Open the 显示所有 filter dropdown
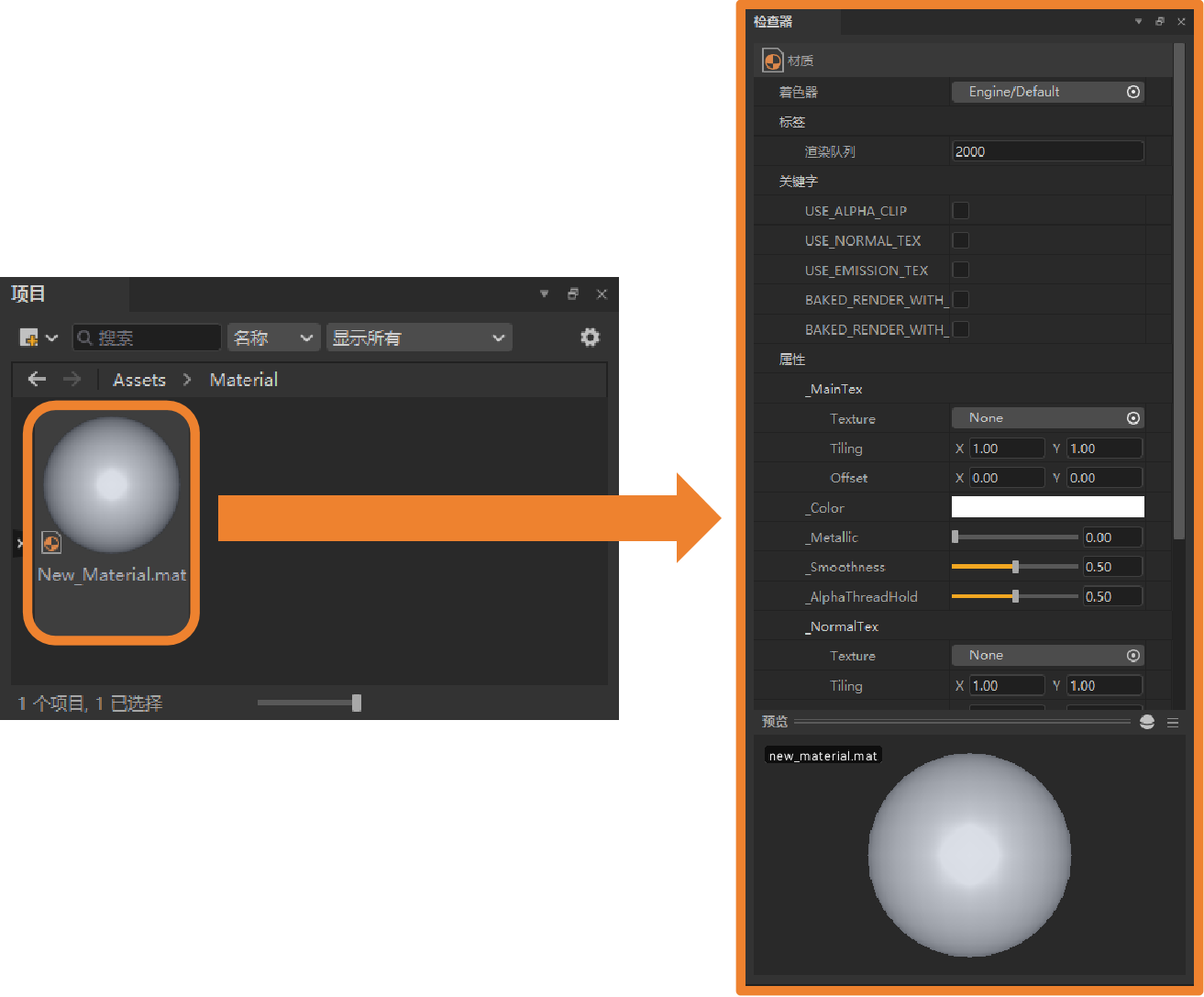This screenshot has width=1204, height=997. tap(418, 338)
